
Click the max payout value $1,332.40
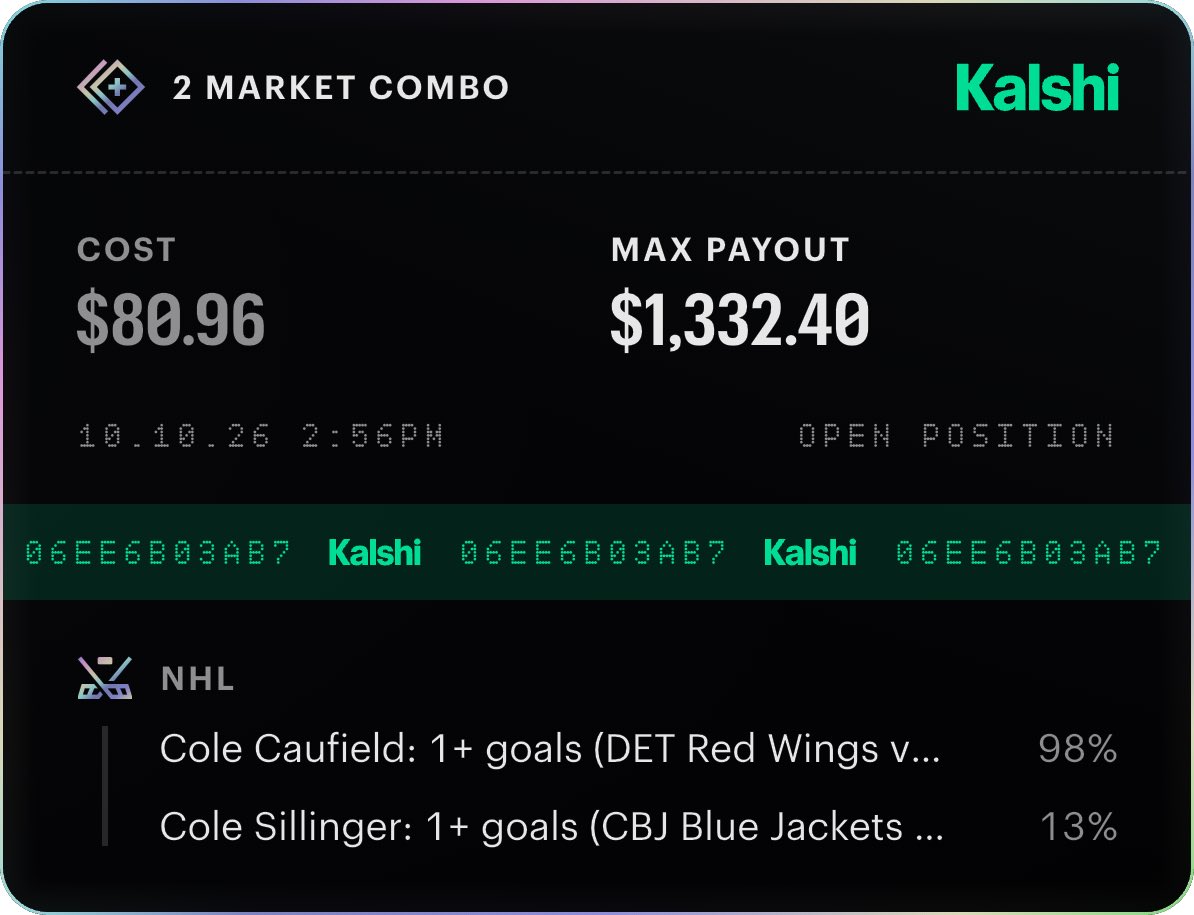click(x=739, y=319)
